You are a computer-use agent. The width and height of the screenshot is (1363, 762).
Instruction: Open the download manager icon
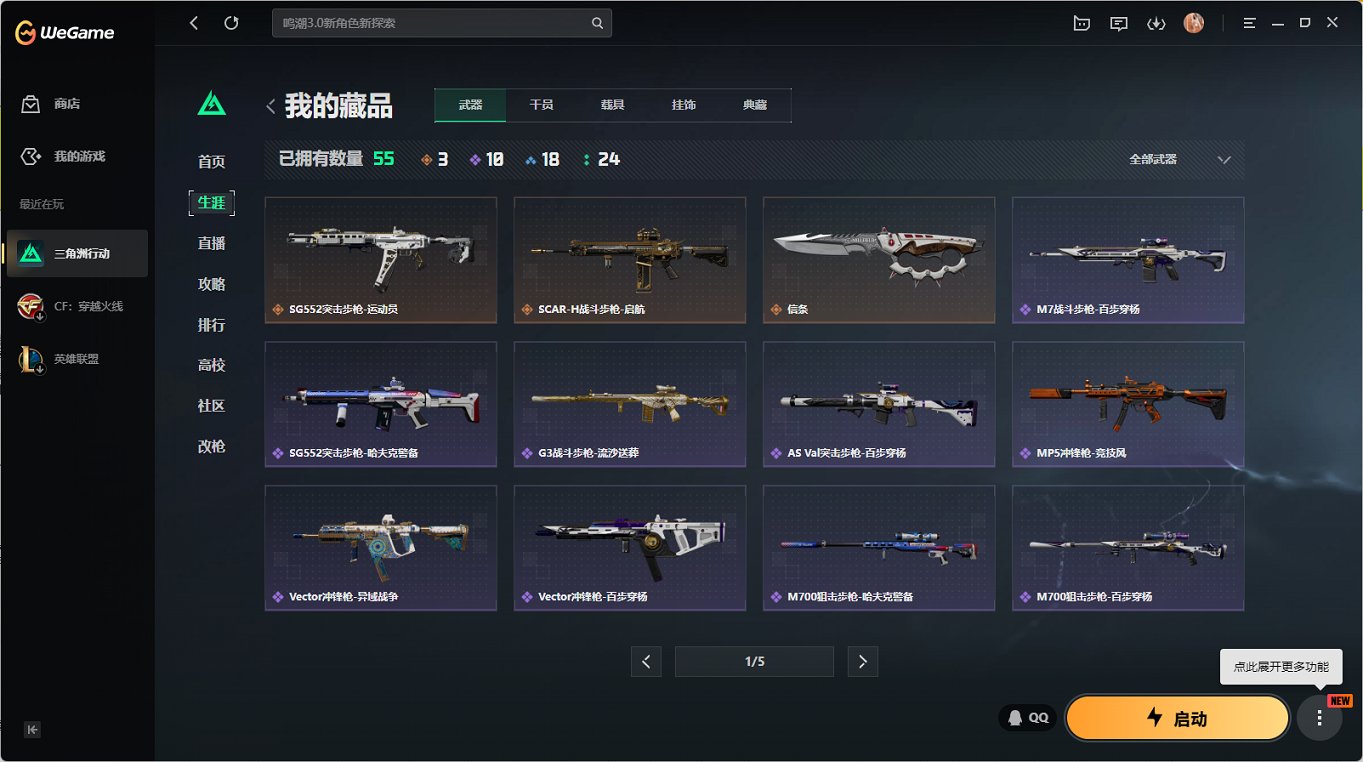1156,23
